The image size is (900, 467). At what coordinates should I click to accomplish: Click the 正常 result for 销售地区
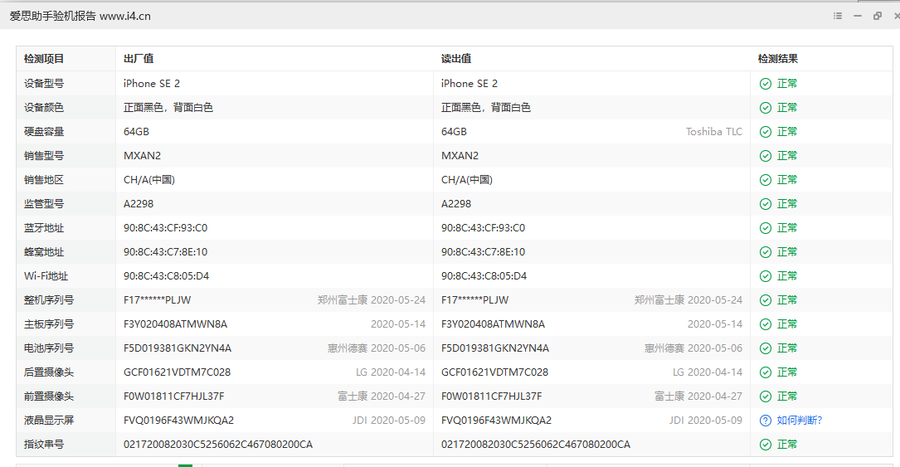pyautogui.click(x=787, y=180)
